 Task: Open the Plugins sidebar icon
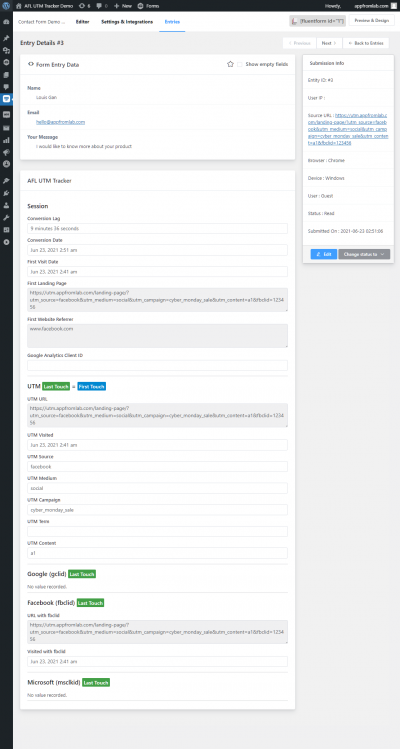[6, 193]
